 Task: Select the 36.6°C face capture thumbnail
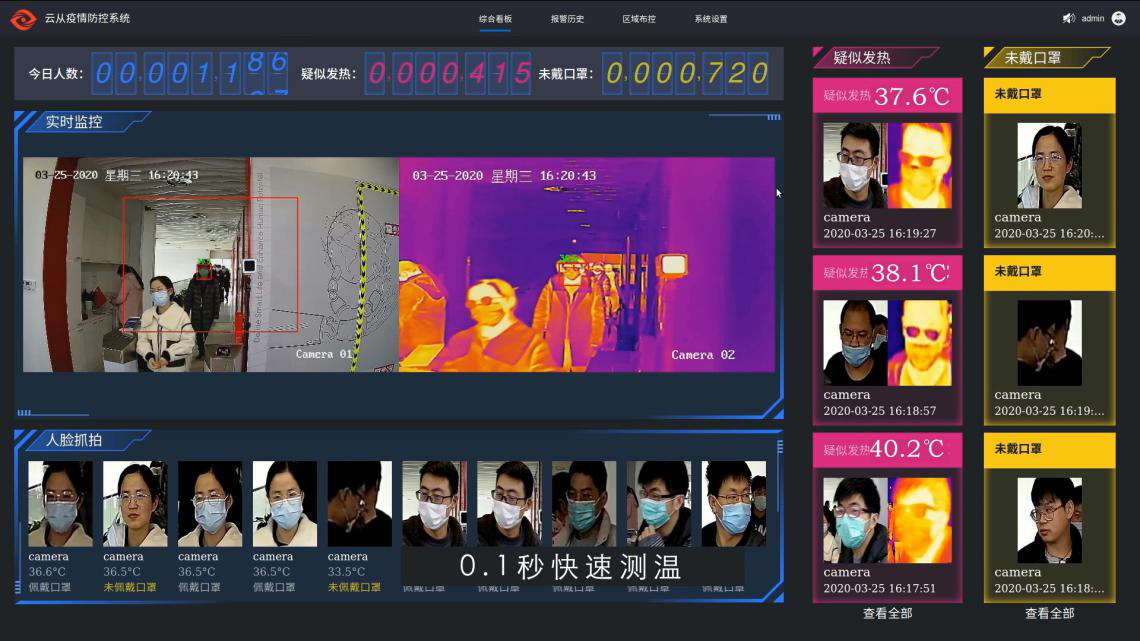point(60,504)
